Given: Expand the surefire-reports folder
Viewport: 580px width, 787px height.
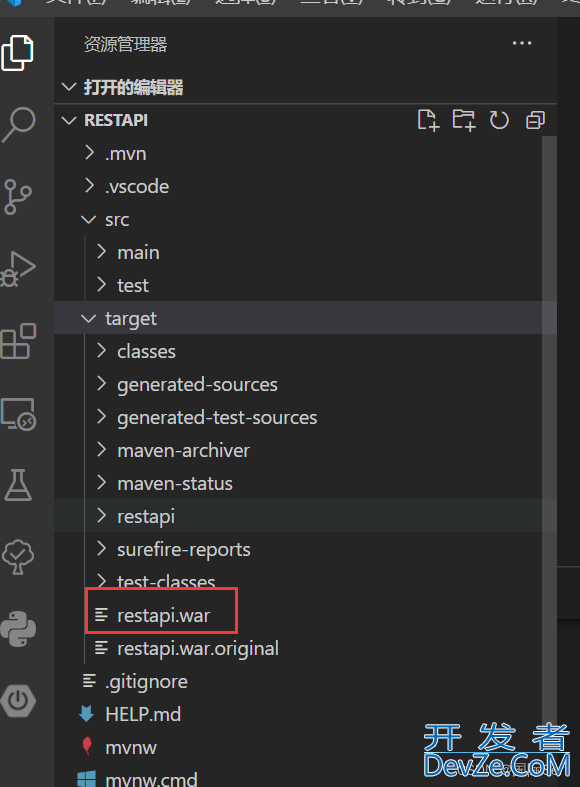Looking at the screenshot, I should [101, 549].
